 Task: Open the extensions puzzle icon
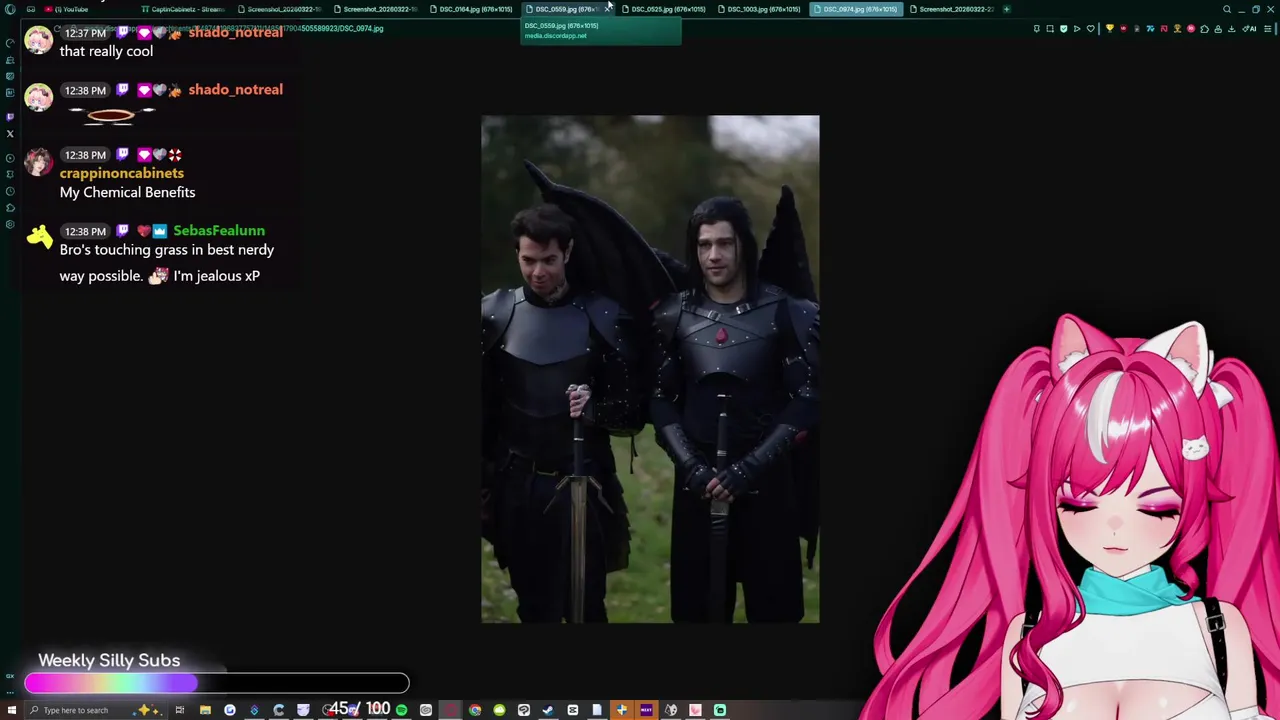tap(1204, 29)
